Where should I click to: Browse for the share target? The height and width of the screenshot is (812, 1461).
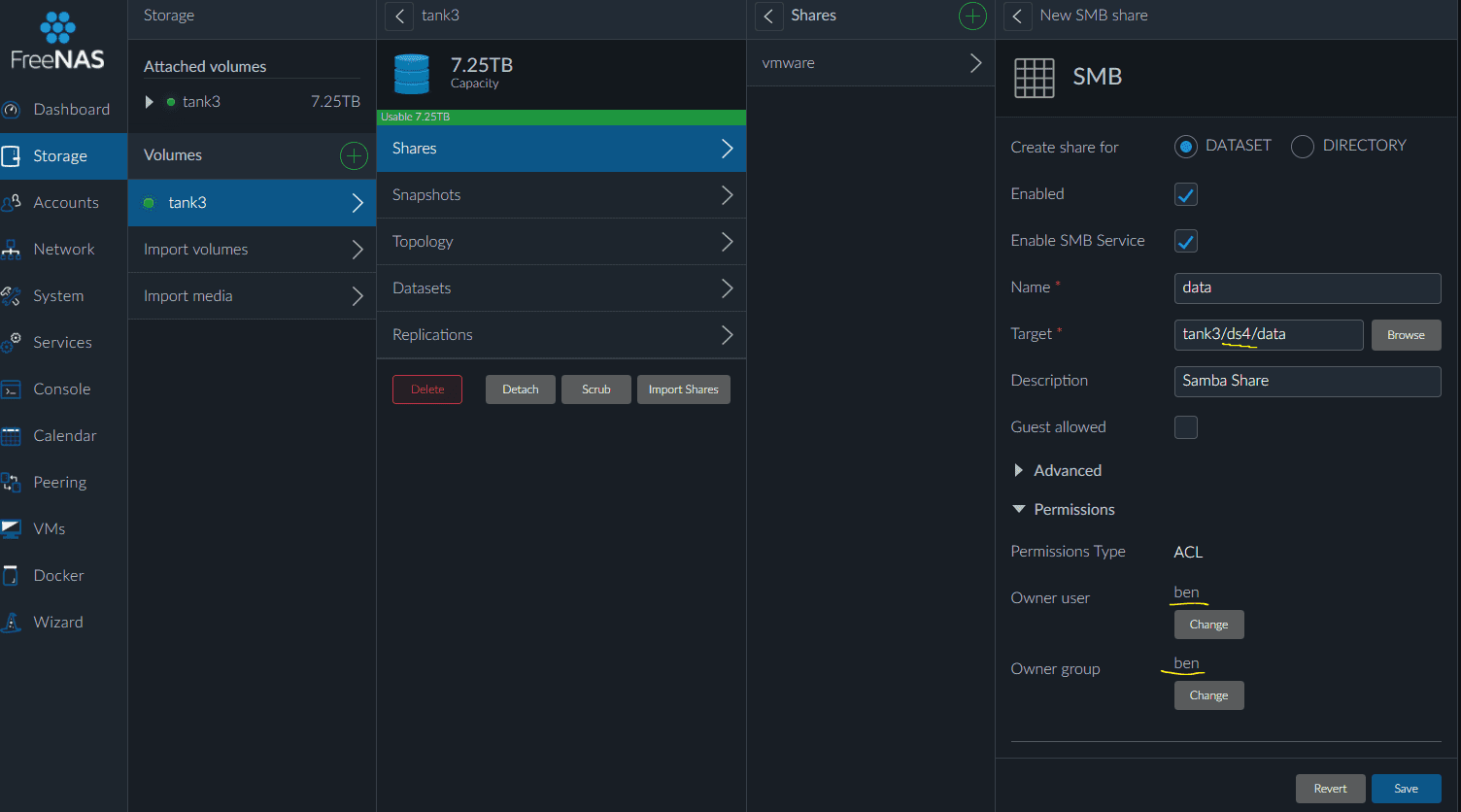coord(1407,335)
